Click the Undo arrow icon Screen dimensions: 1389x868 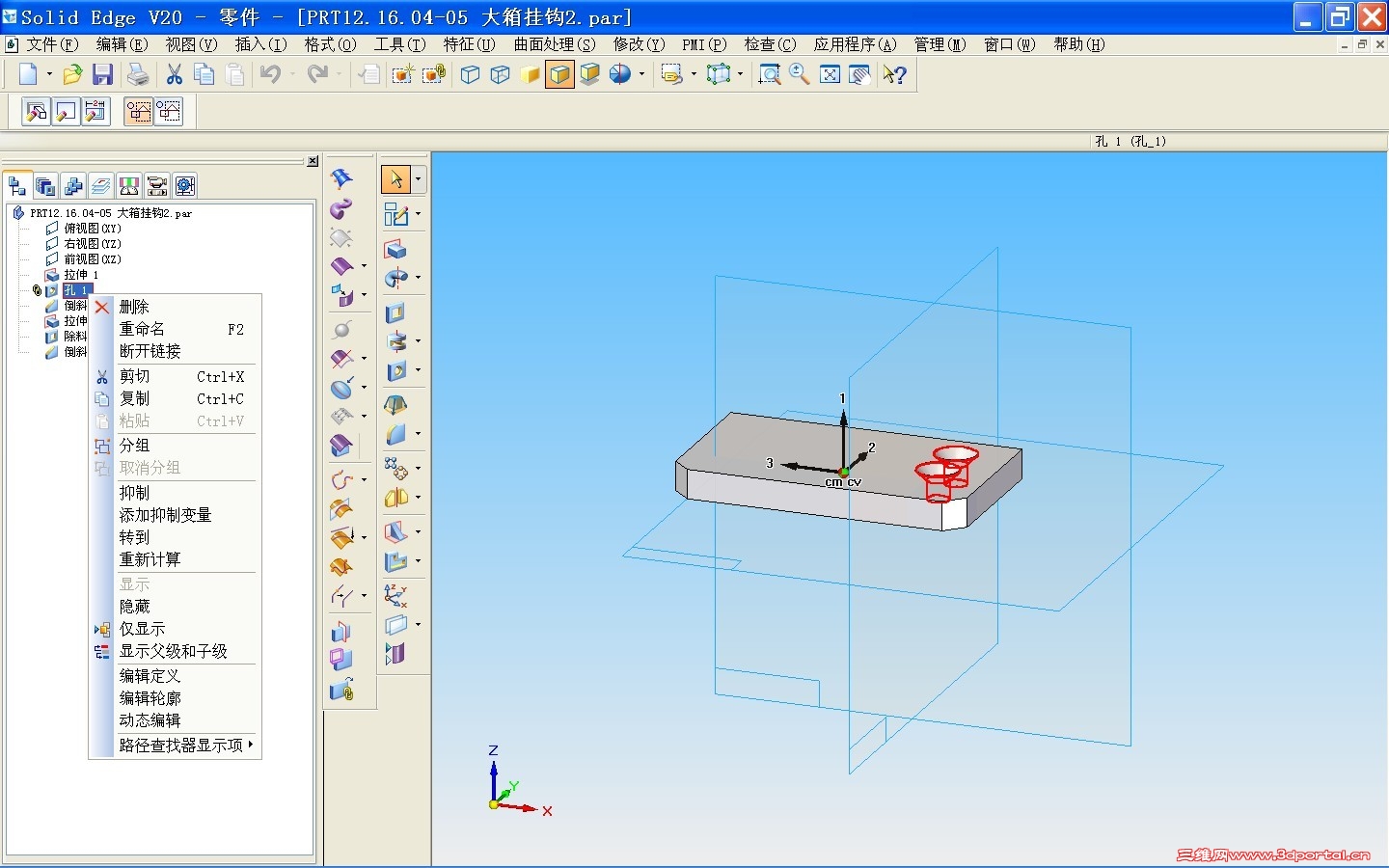[270, 74]
